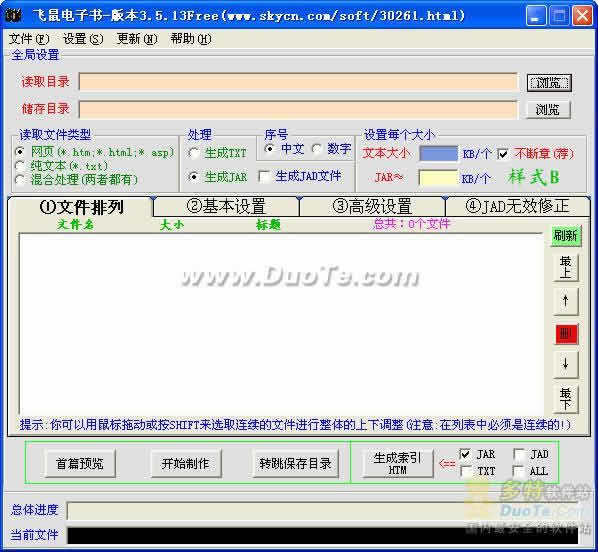Toggle the 不断章 checkbox
Viewport: 598px width, 552px height.
coord(503,154)
